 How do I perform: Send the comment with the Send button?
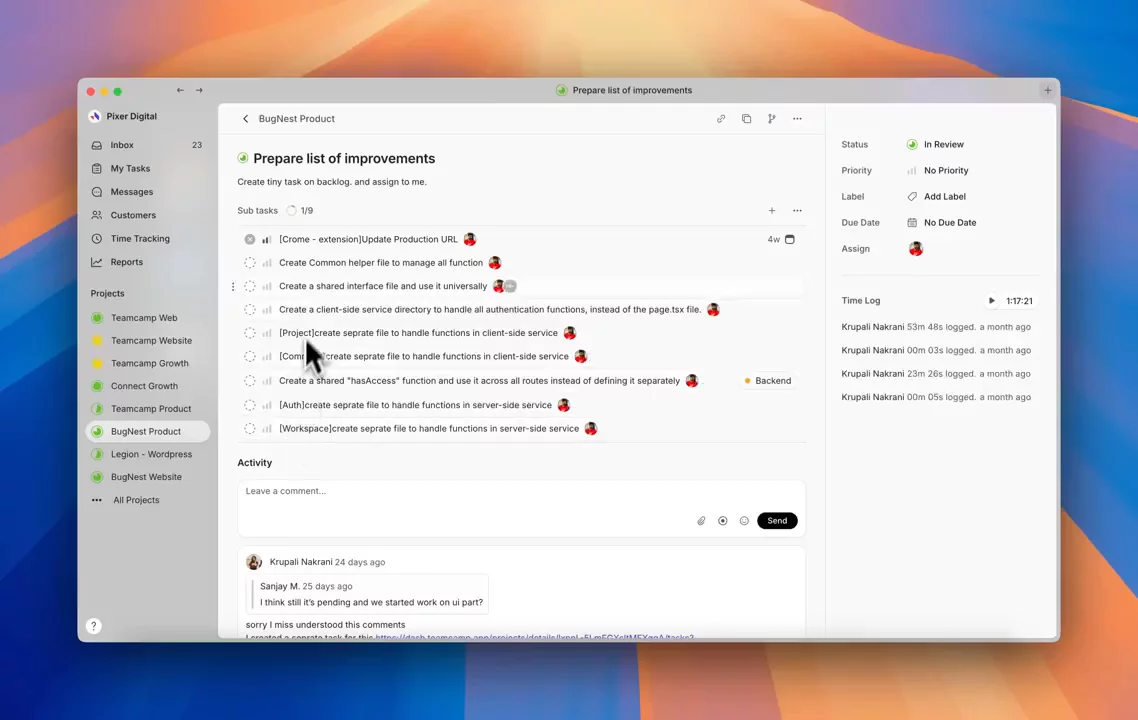pos(777,520)
